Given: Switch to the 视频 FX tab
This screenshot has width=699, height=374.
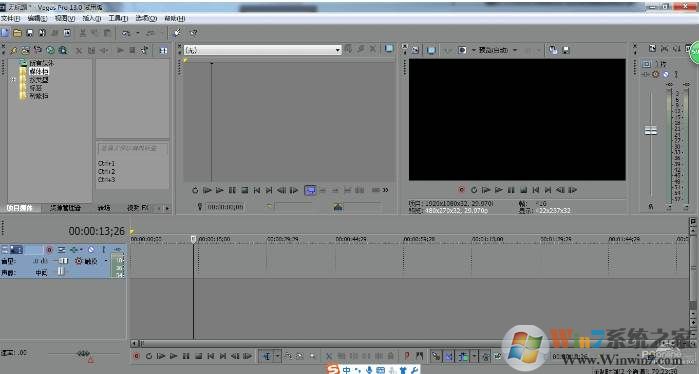Looking at the screenshot, I should [x=138, y=208].
